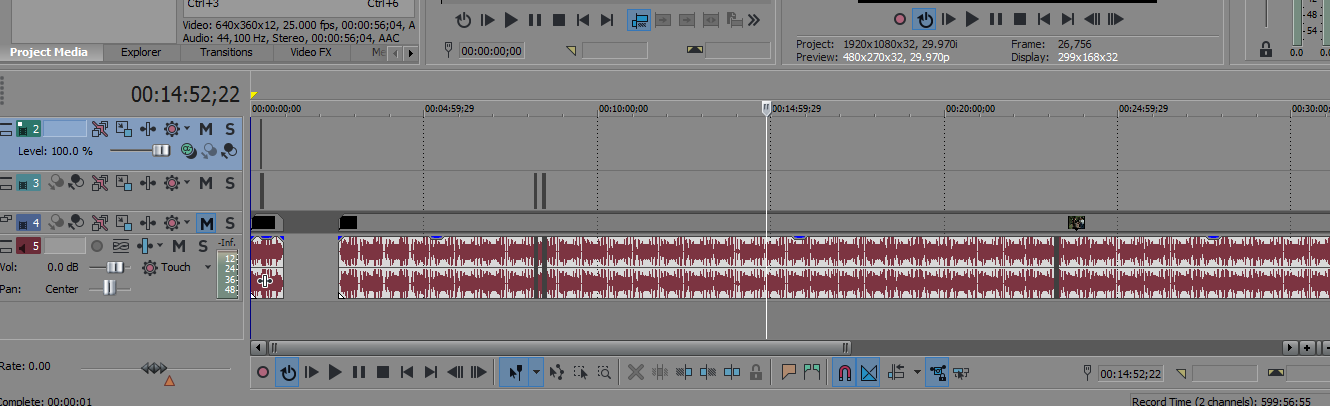Mute video track 2
The width and height of the screenshot is (1330, 406).
(205, 129)
